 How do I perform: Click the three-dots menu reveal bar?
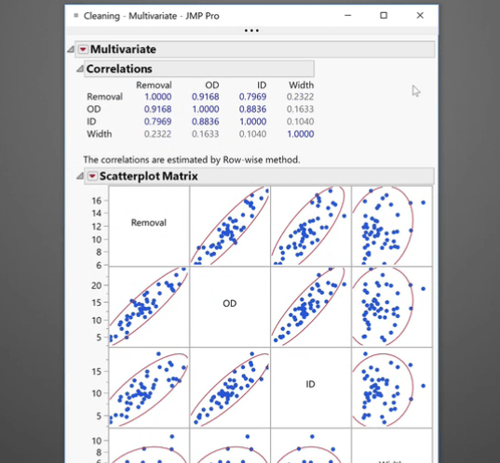click(252, 31)
